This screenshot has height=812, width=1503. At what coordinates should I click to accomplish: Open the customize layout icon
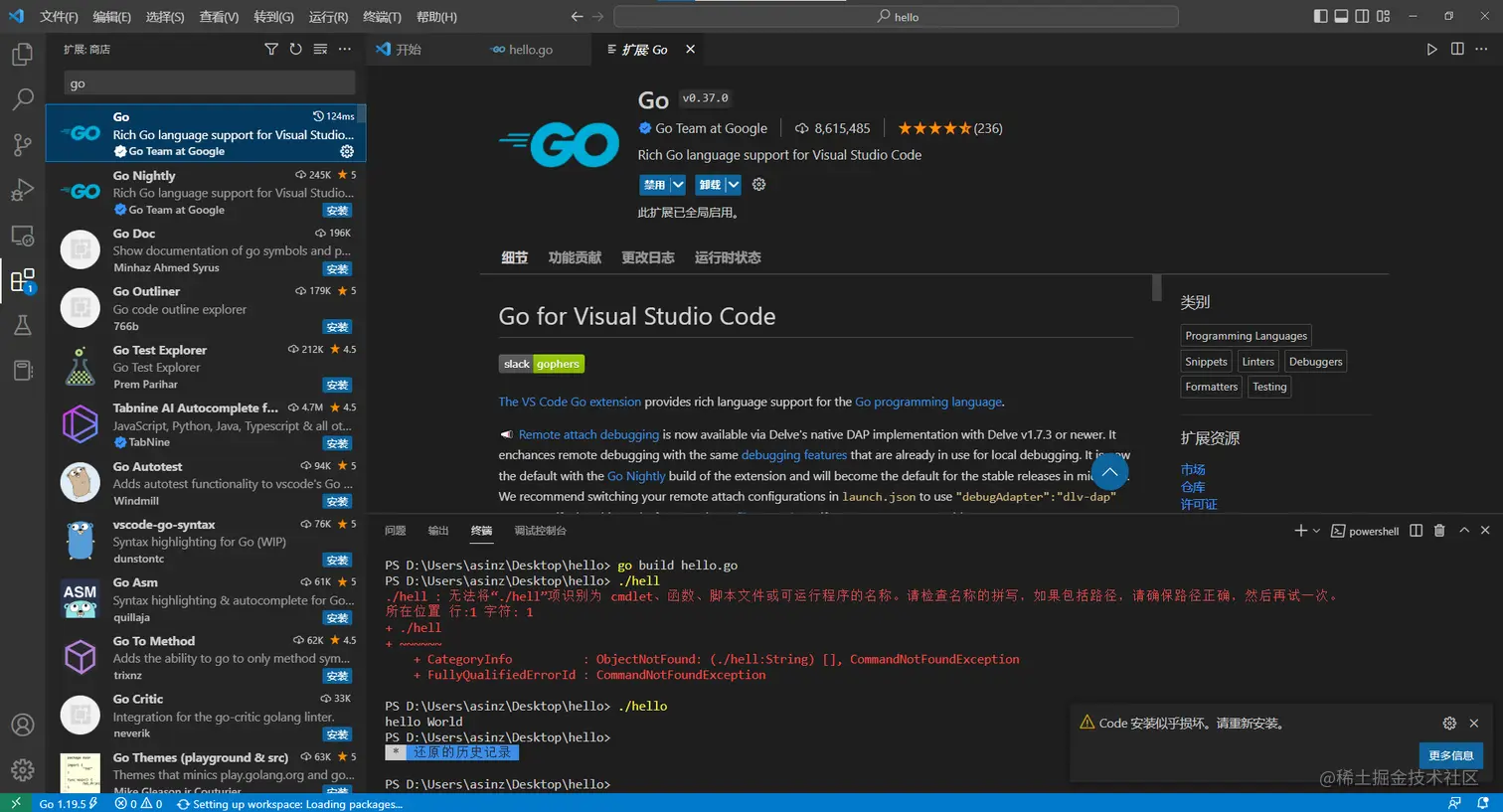tap(1383, 16)
